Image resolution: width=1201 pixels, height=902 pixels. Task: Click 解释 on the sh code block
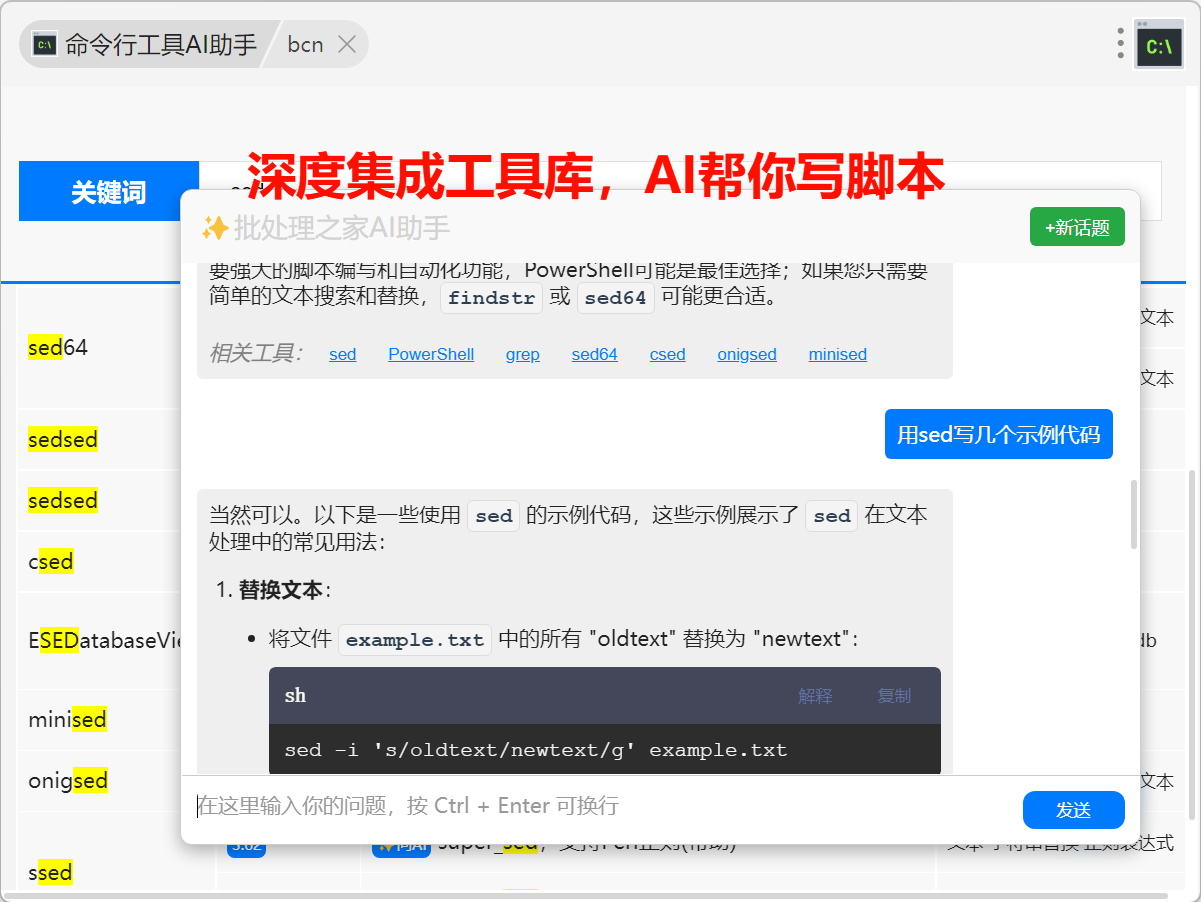coord(815,696)
